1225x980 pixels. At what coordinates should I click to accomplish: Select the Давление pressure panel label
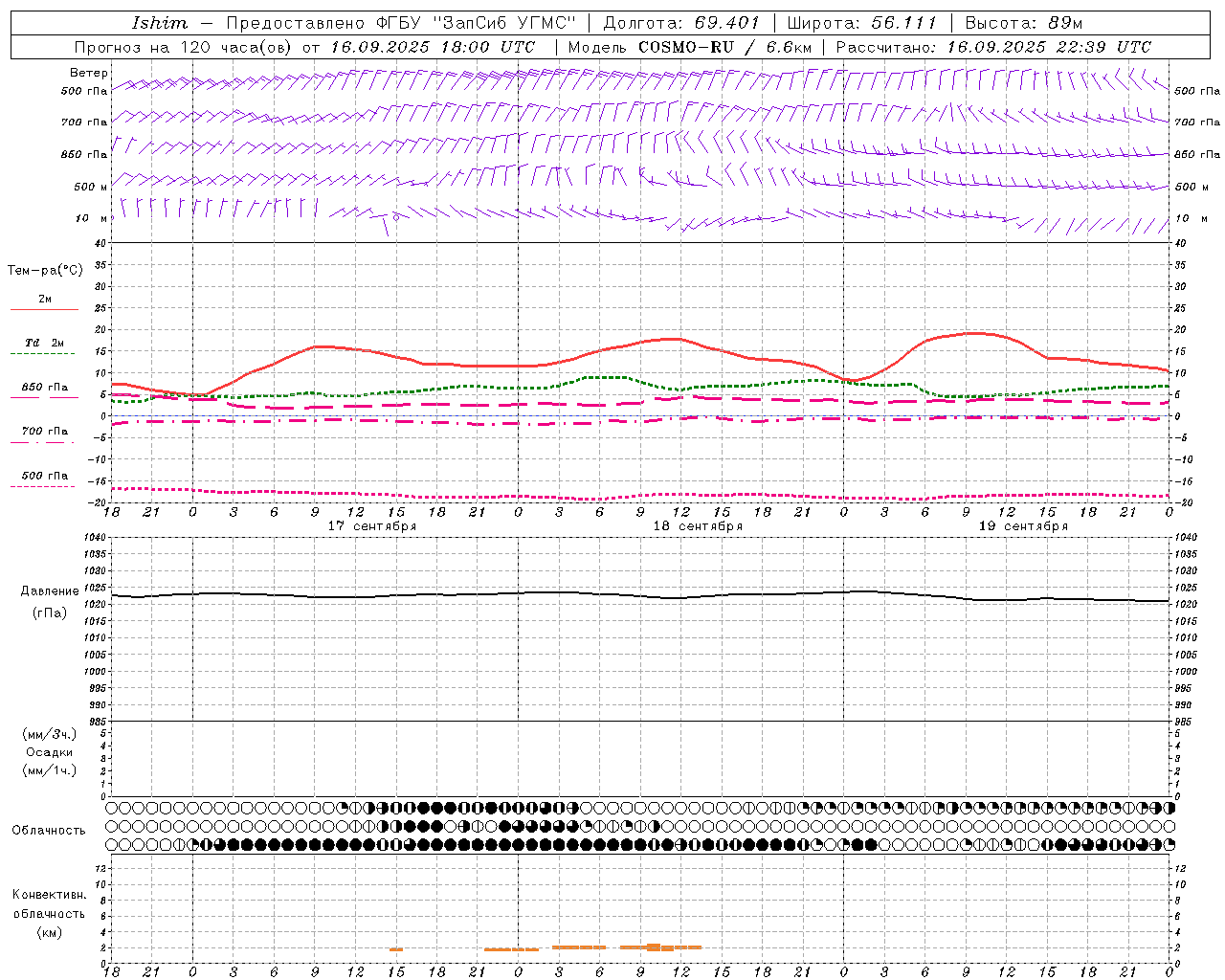(x=50, y=591)
